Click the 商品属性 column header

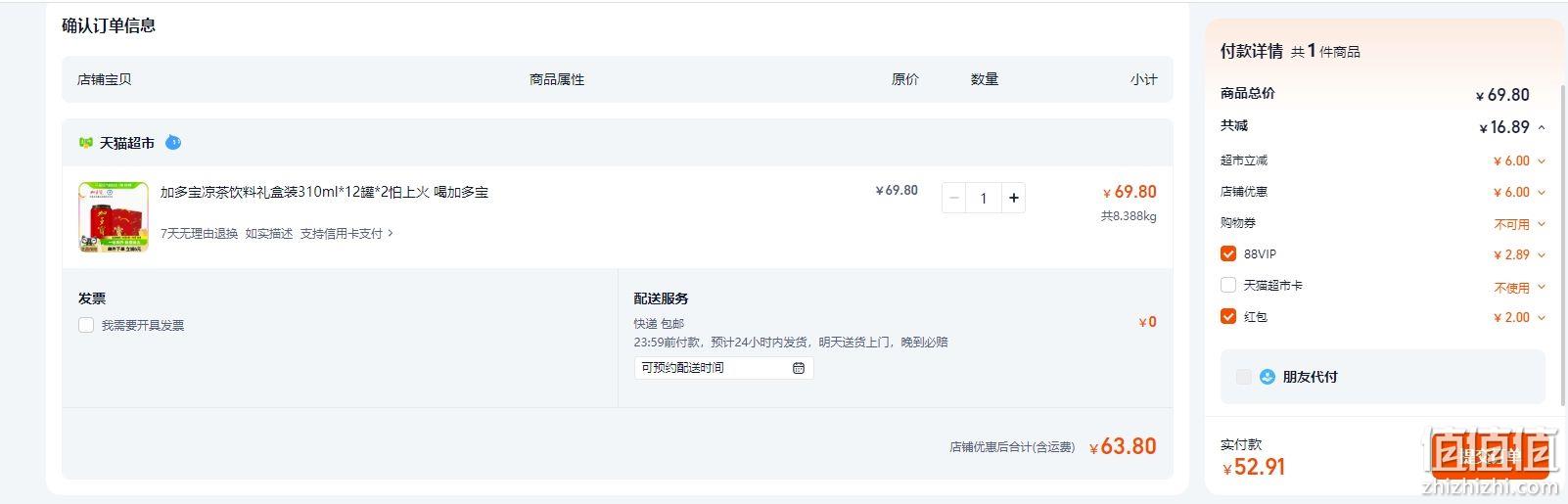[x=557, y=79]
